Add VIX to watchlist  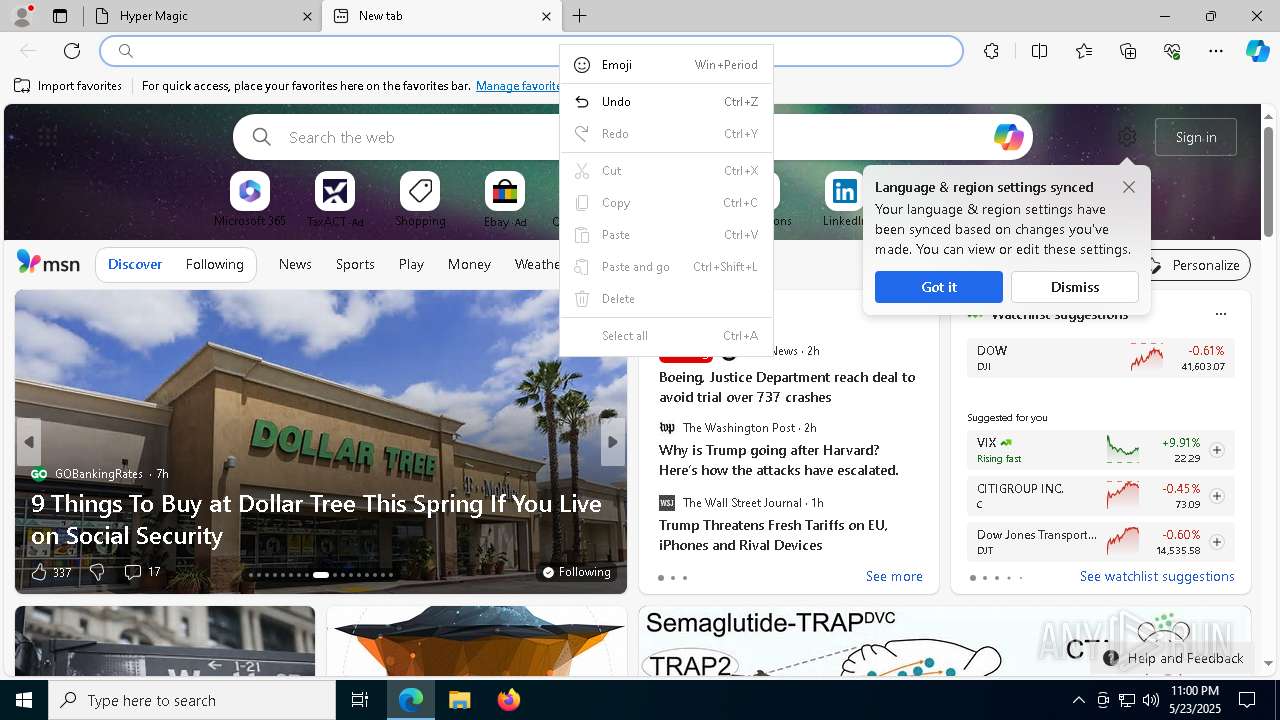coord(1217,450)
